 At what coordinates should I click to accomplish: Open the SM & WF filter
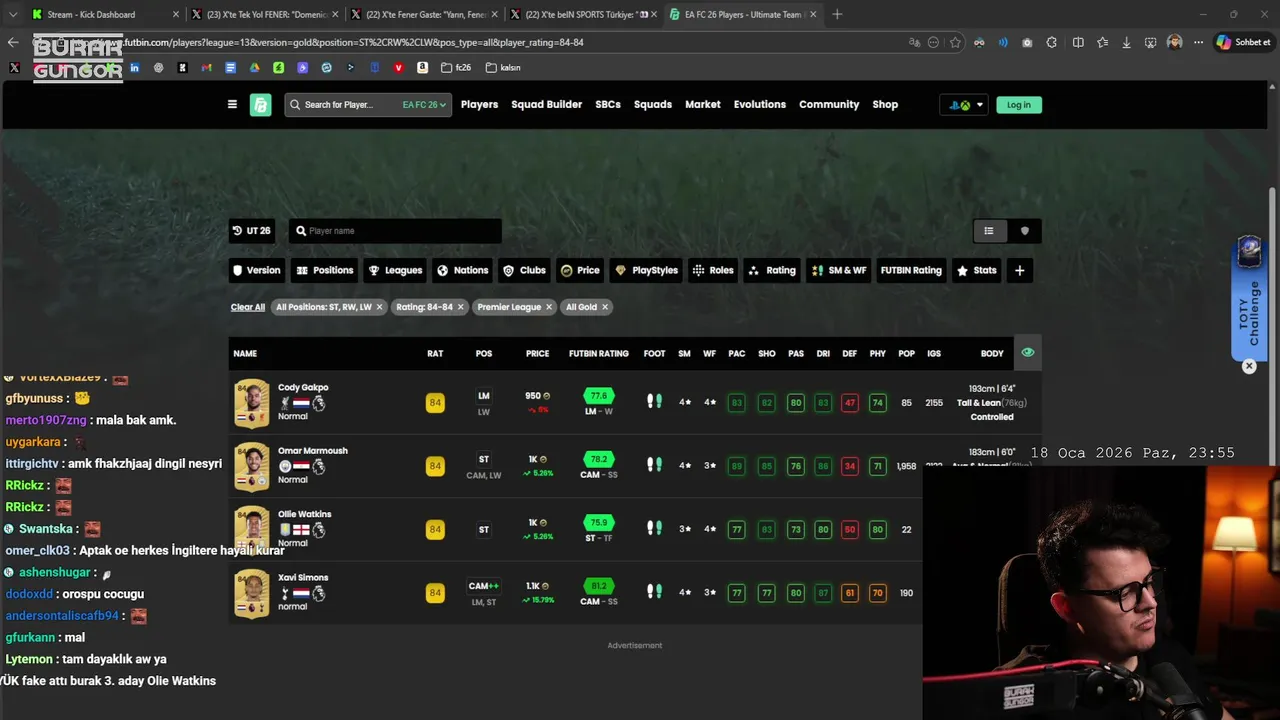[x=839, y=270]
